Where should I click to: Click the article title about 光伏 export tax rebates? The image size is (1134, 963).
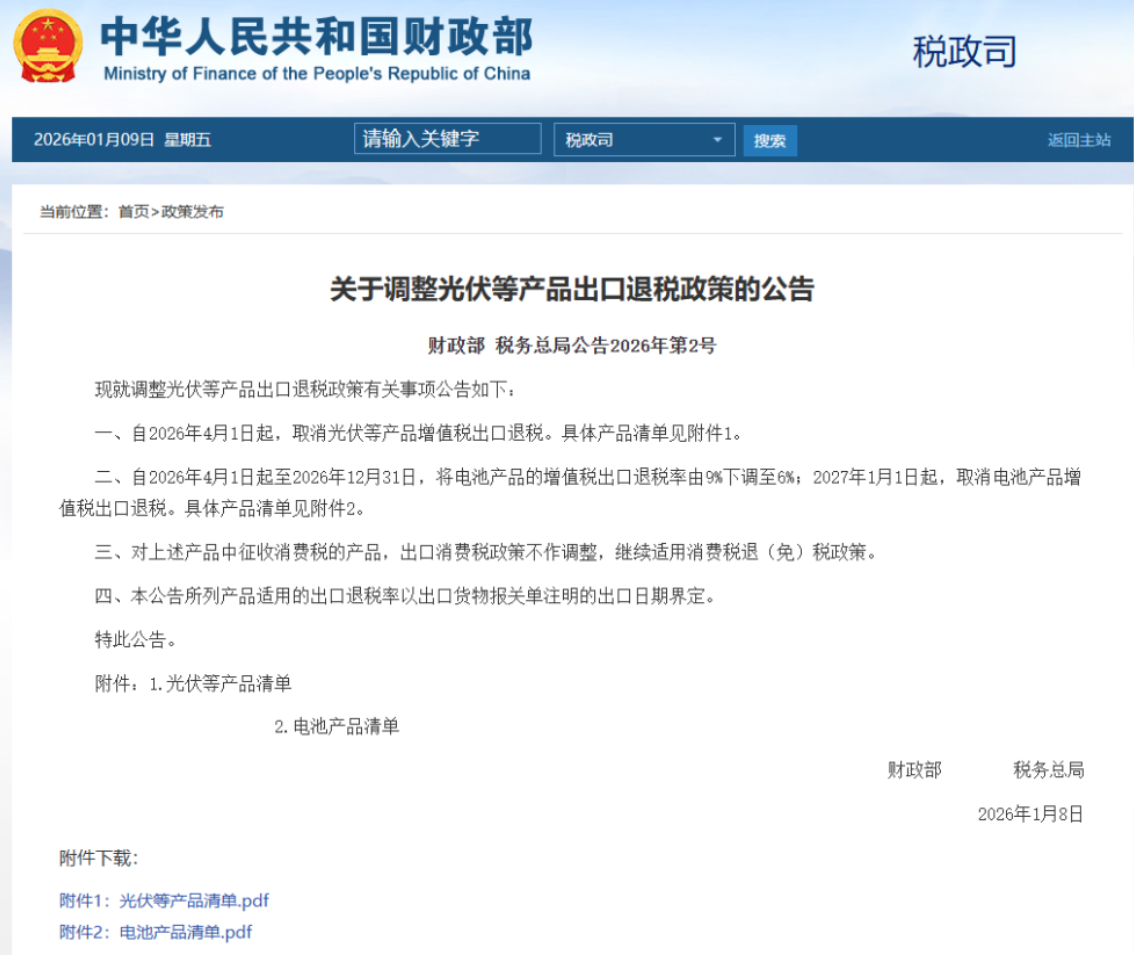[x=572, y=290]
